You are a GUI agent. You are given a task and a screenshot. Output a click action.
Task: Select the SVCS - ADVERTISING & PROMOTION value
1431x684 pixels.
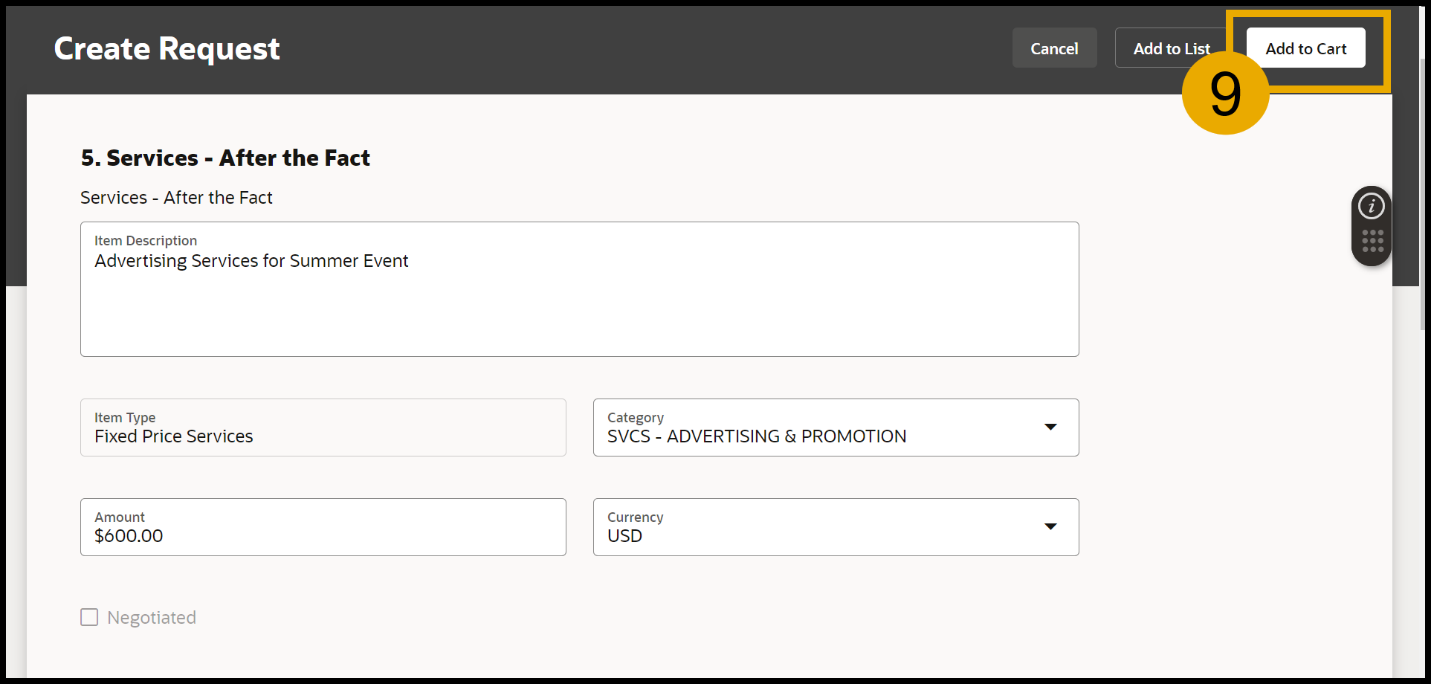click(756, 436)
